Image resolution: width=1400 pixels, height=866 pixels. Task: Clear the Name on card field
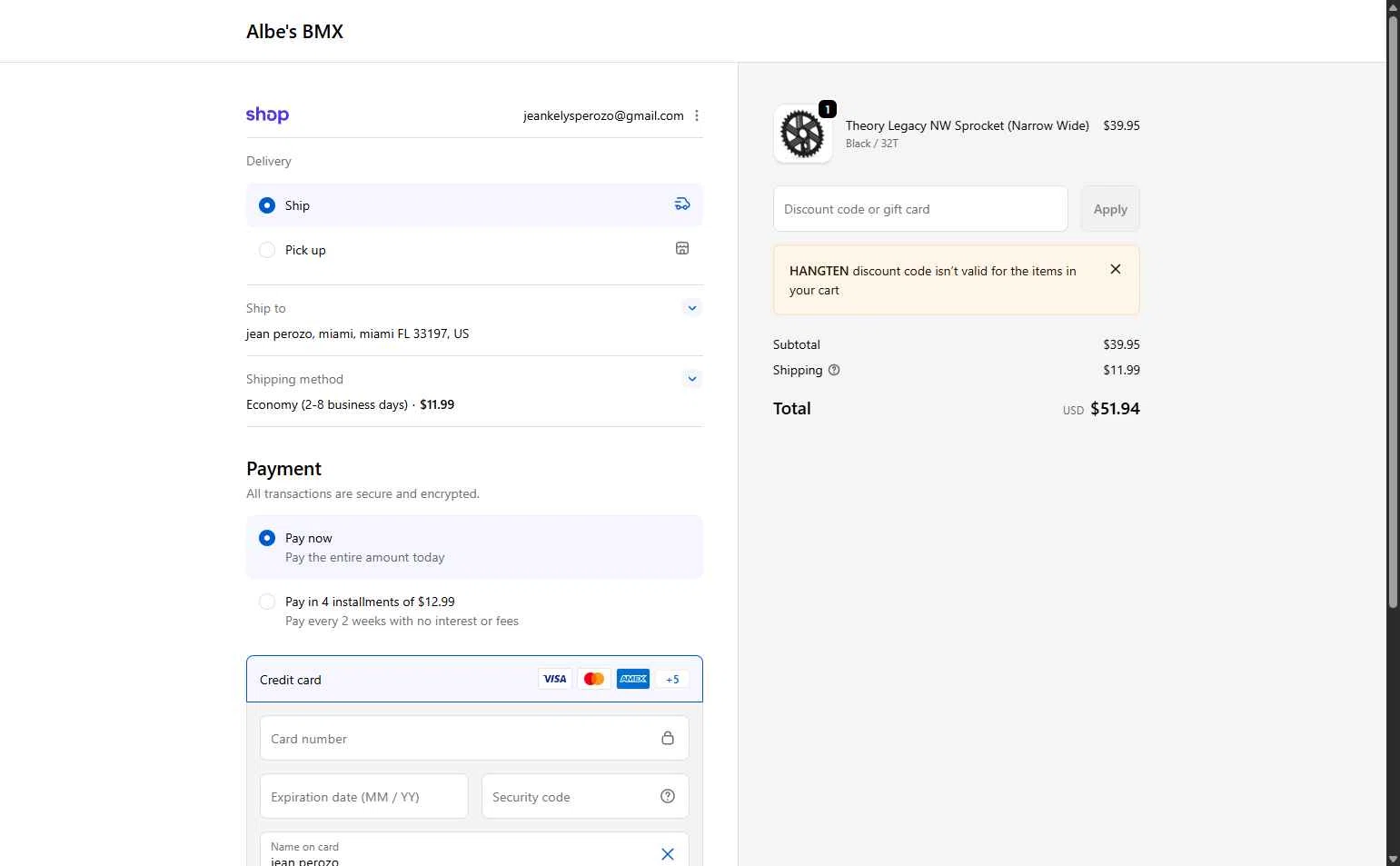(668, 854)
